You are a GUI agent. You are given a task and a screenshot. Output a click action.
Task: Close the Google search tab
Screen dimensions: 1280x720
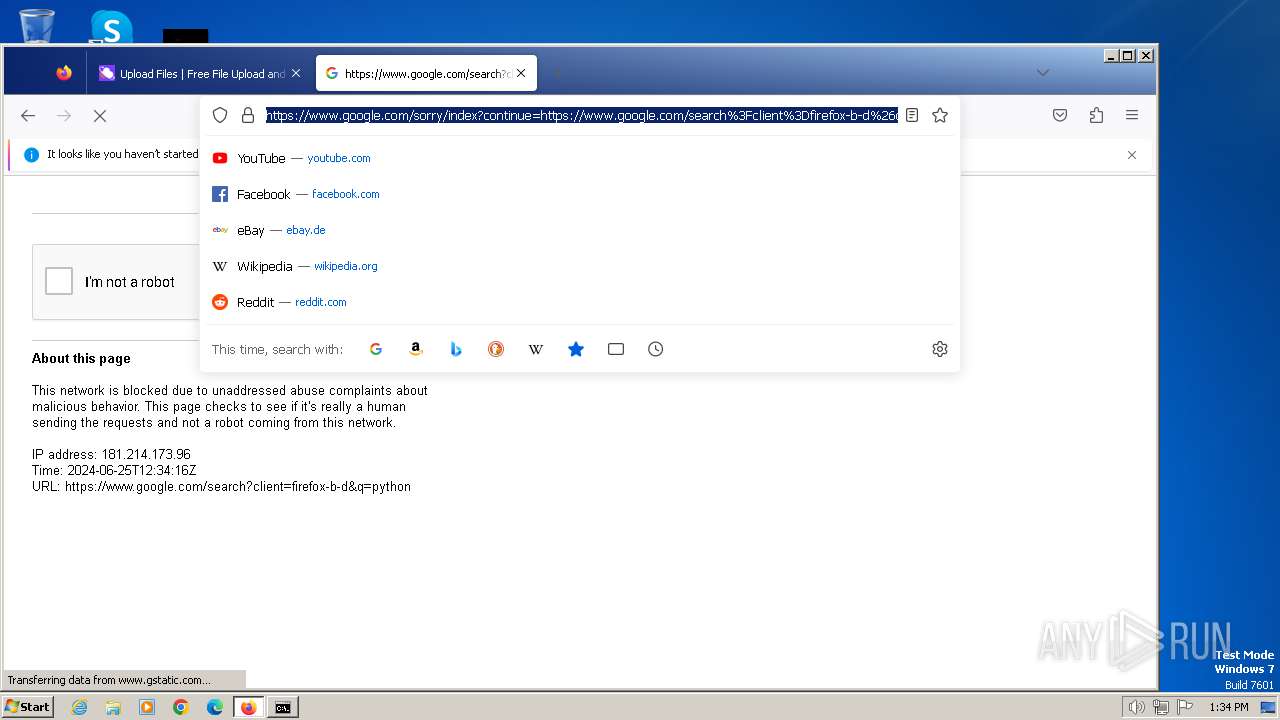[521, 73]
